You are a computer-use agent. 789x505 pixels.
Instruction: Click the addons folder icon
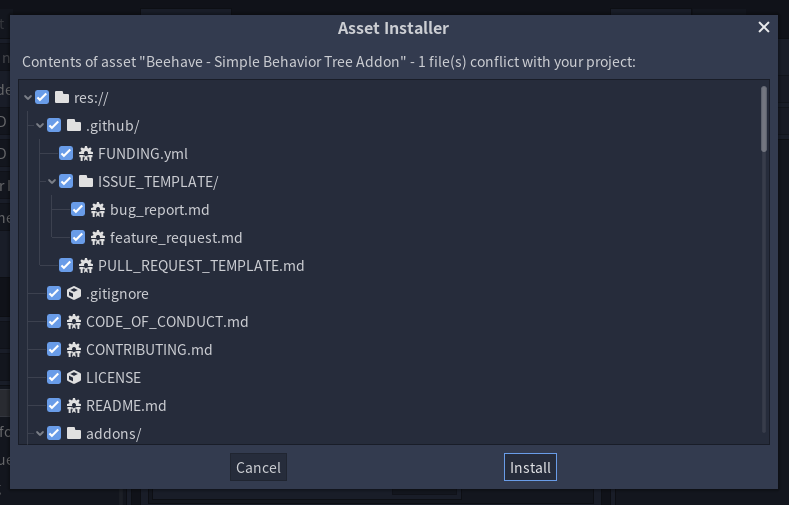pos(73,433)
